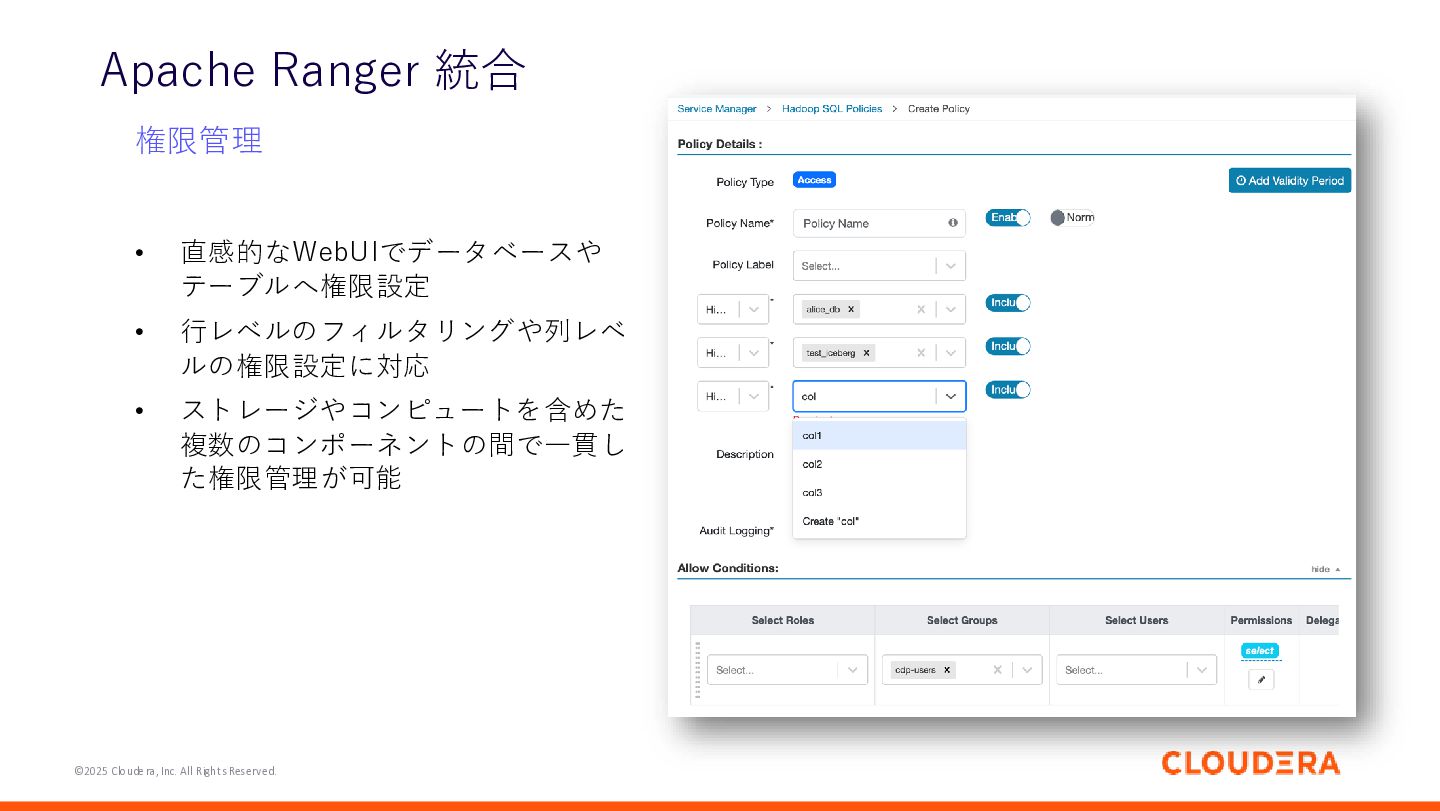Toggle the policy Enabled switch

coord(1008,217)
